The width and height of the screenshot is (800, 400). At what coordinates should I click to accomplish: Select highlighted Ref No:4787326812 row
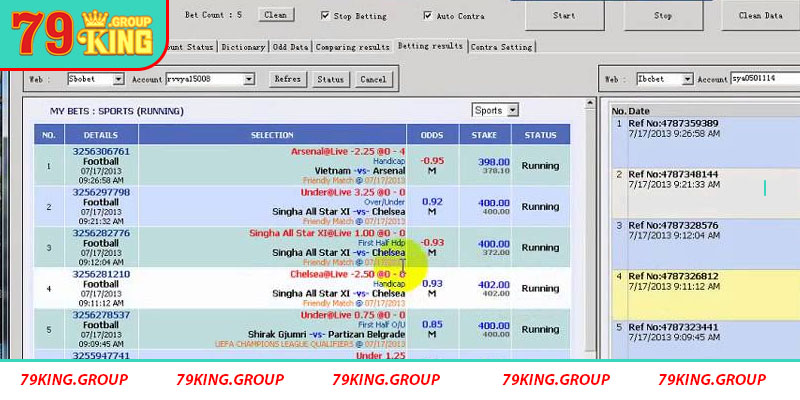click(706, 295)
